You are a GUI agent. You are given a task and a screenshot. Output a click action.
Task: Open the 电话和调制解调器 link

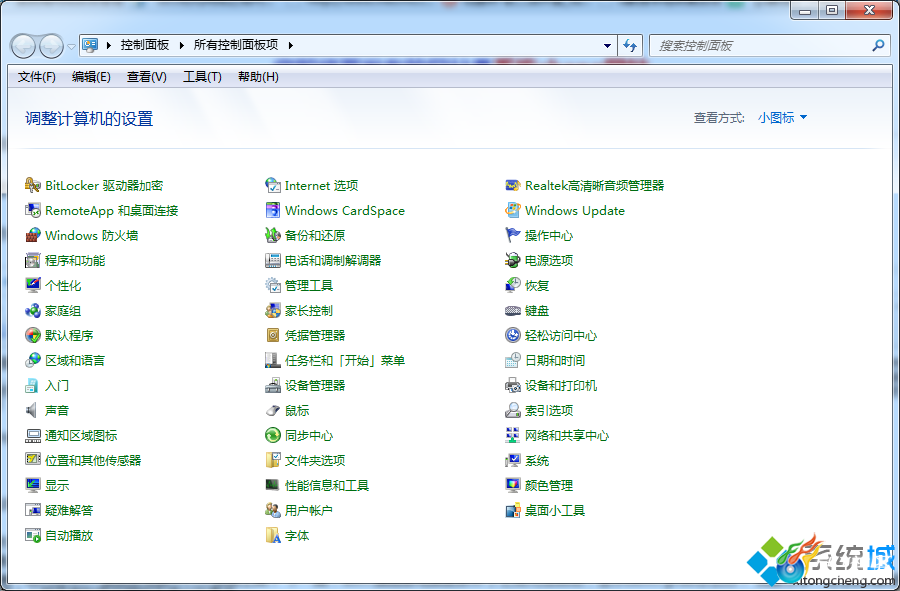[x=333, y=260]
